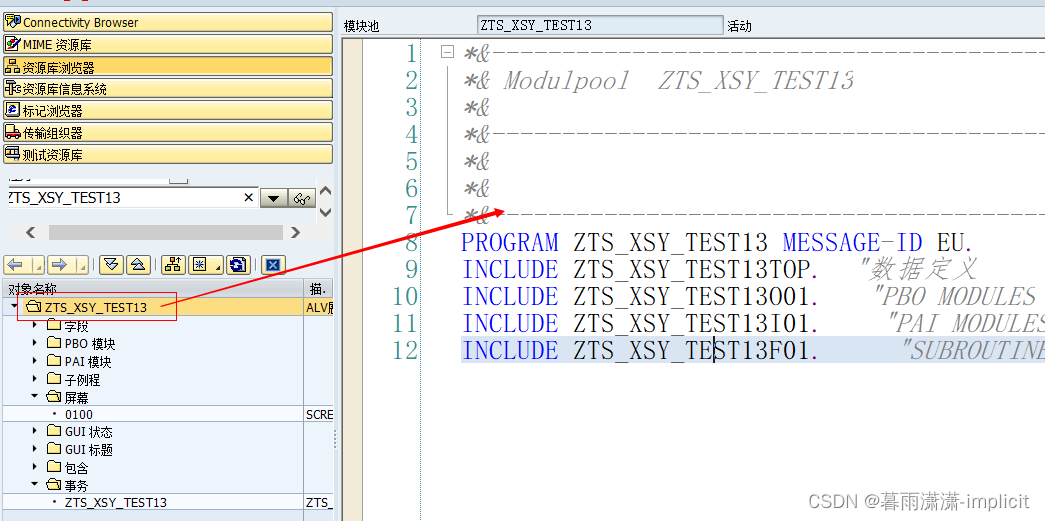Click line number 8 in the gutter
Image resolution: width=1045 pixels, height=521 pixels.
(x=410, y=243)
